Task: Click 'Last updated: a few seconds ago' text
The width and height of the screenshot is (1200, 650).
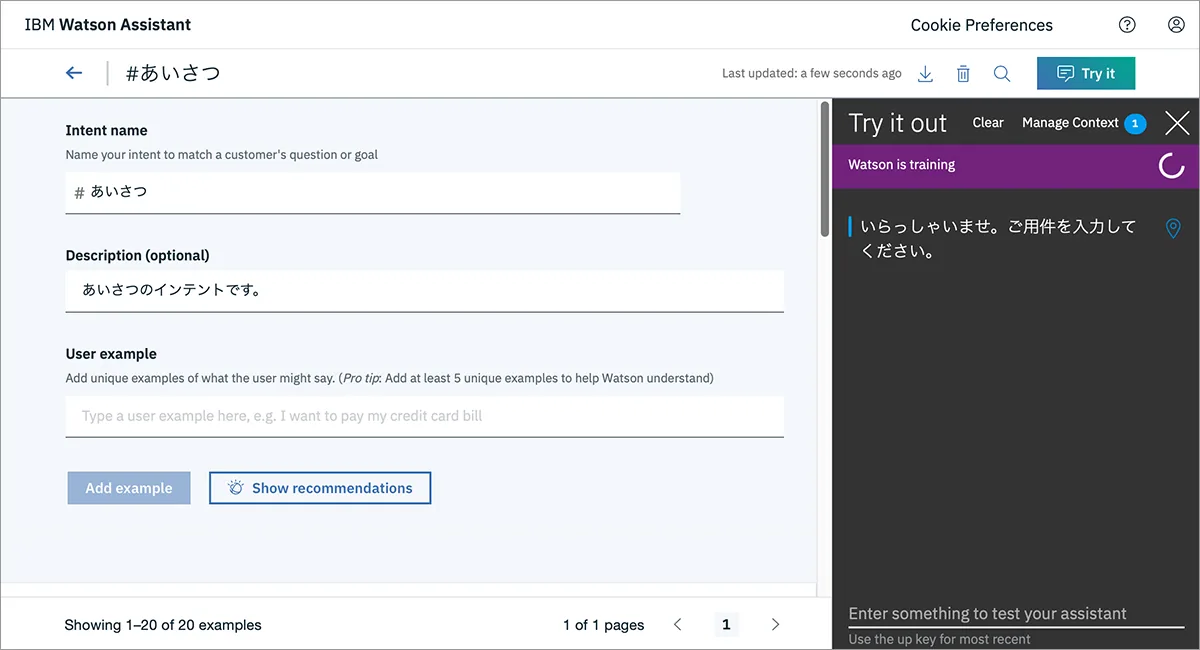Action: (x=812, y=73)
